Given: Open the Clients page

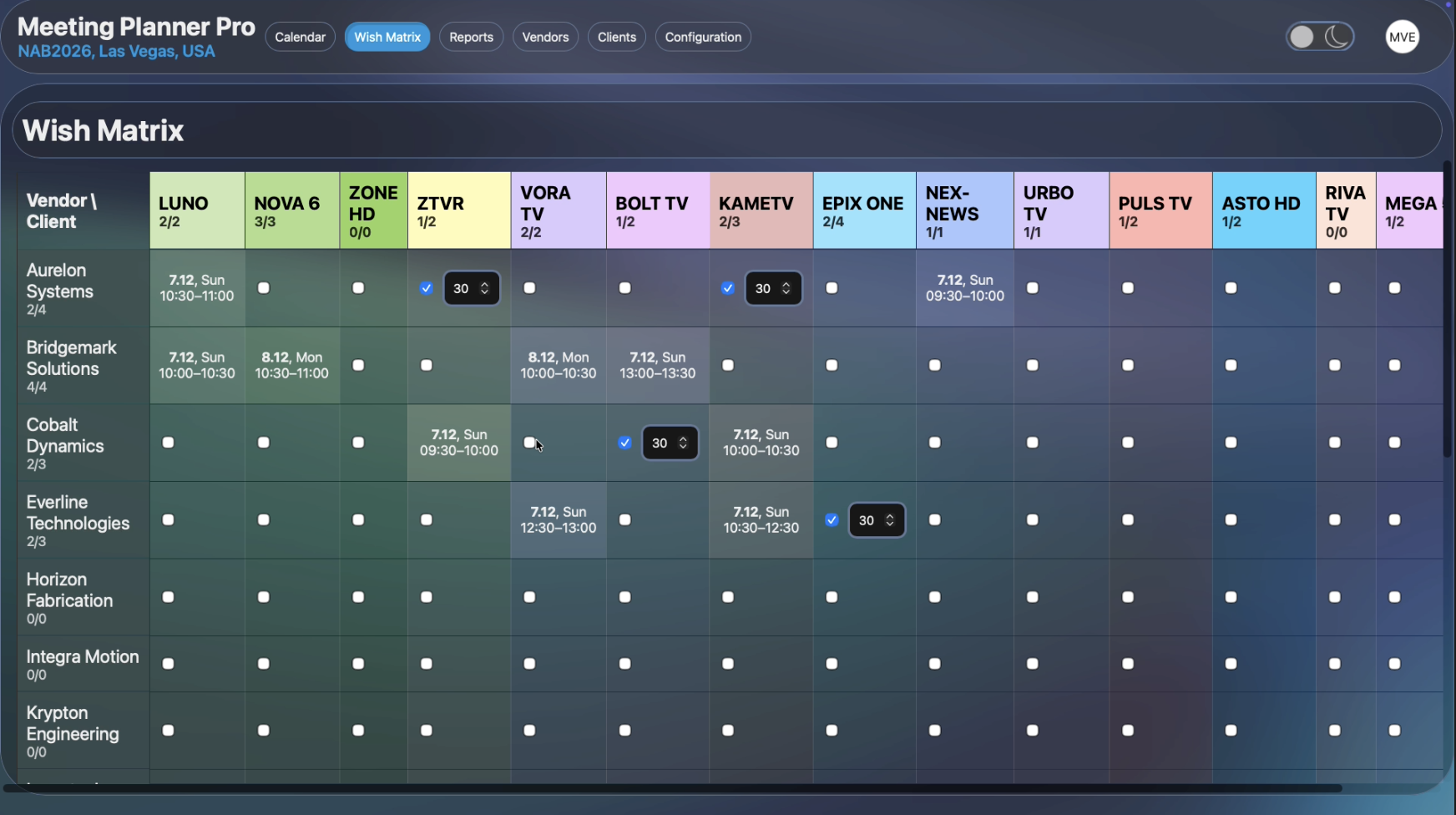Looking at the screenshot, I should click(x=617, y=37).
